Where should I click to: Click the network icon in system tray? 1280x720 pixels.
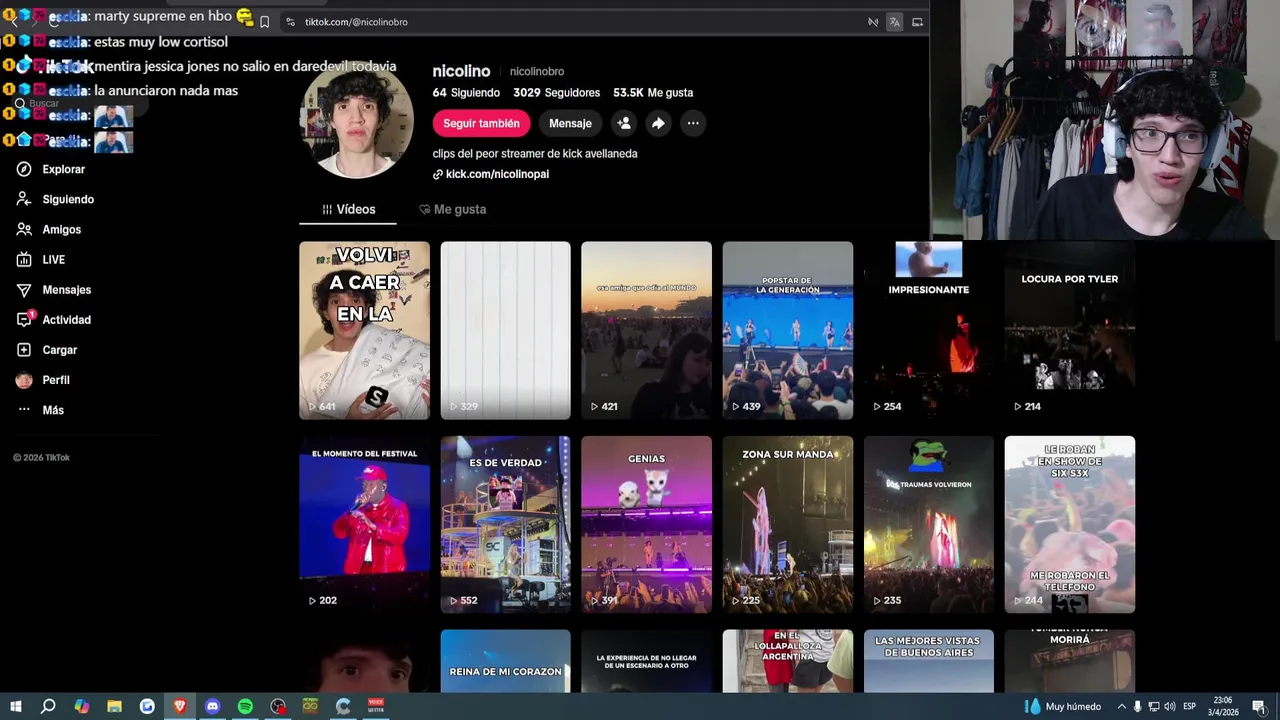click(x=1154, y=706)
